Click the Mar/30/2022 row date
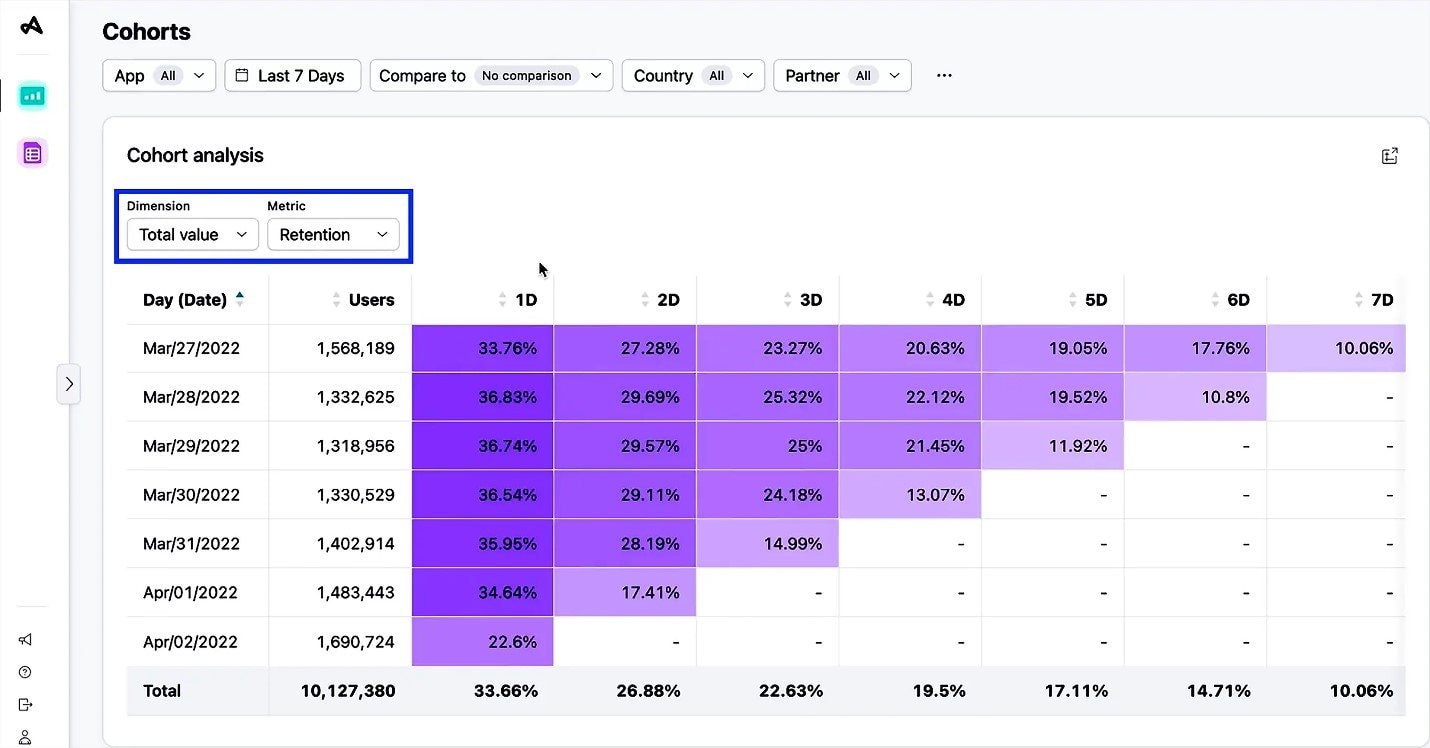The height and width of the screenshot is (748, 1430). coord(191,495)
